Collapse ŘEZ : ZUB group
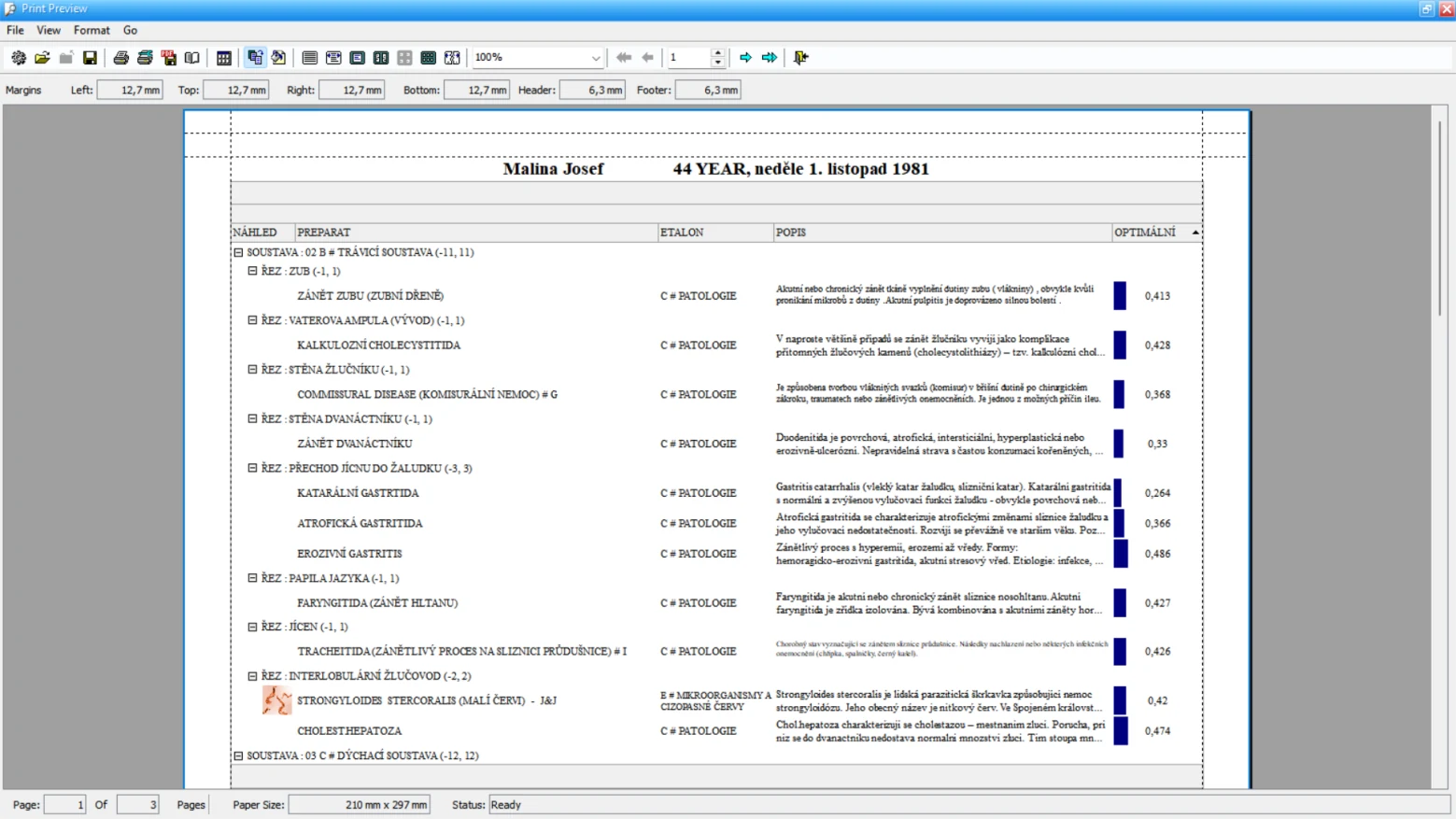 point(252,271)
